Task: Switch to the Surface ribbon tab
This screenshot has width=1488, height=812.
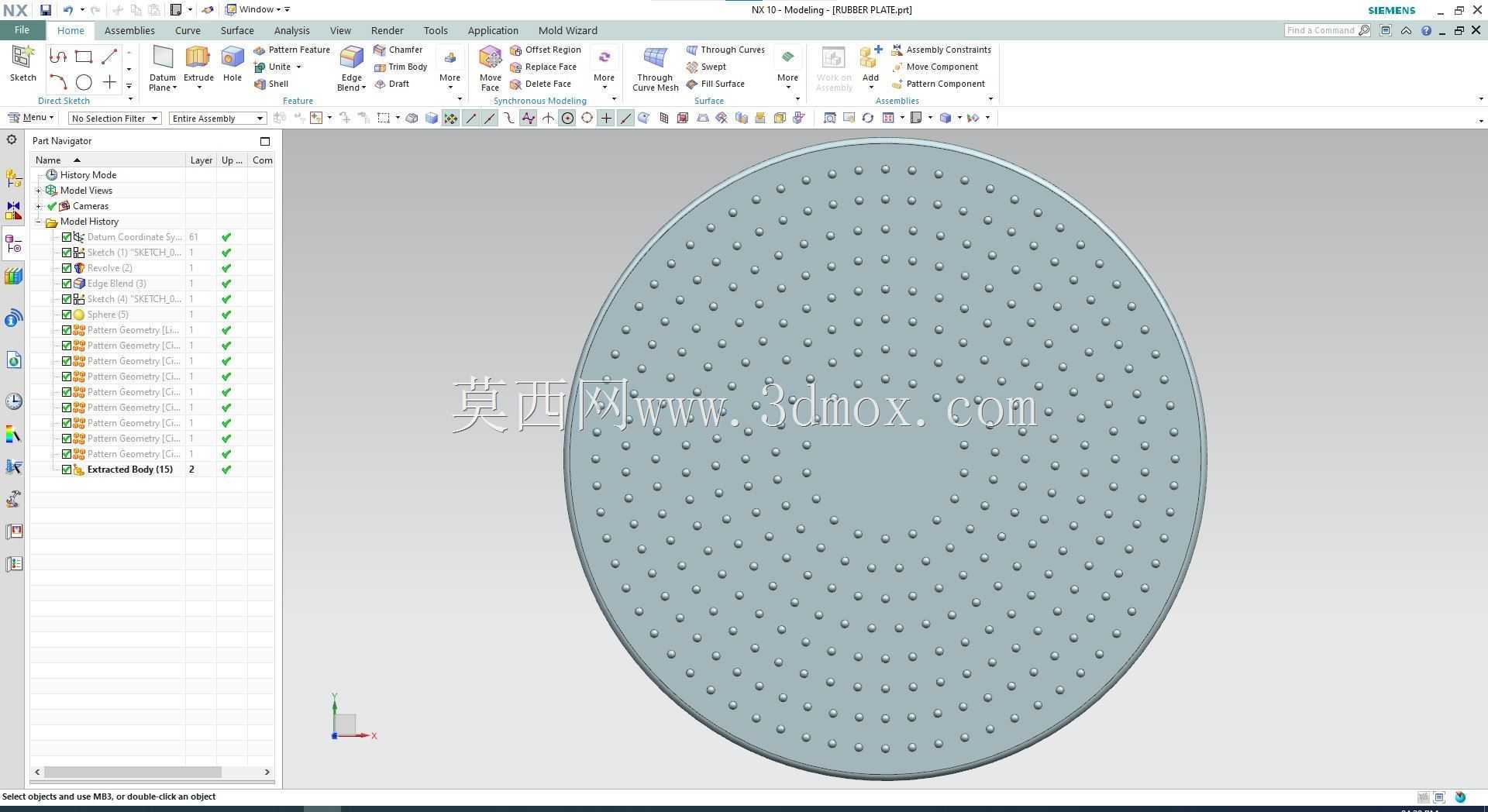Action: [237, 30]
